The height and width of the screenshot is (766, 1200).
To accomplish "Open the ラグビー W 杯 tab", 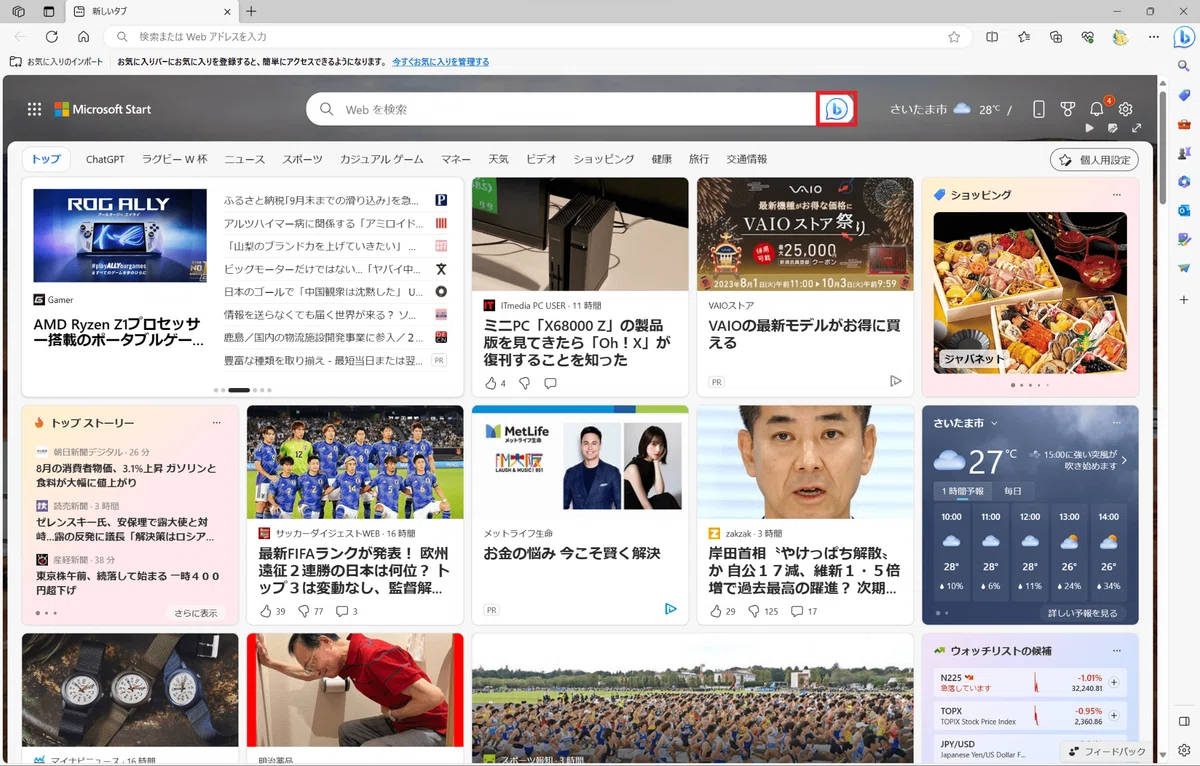I will coord(175,159).
